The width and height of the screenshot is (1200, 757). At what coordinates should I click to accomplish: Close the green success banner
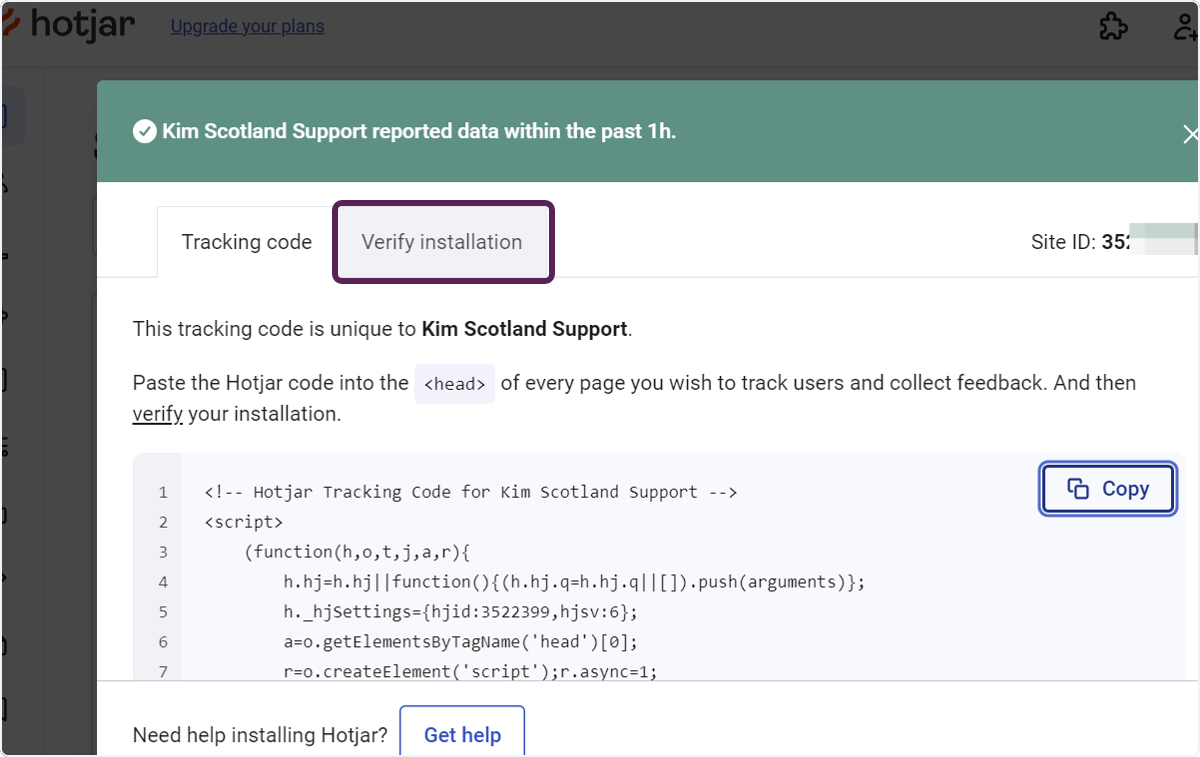[x=1189, y=133]
